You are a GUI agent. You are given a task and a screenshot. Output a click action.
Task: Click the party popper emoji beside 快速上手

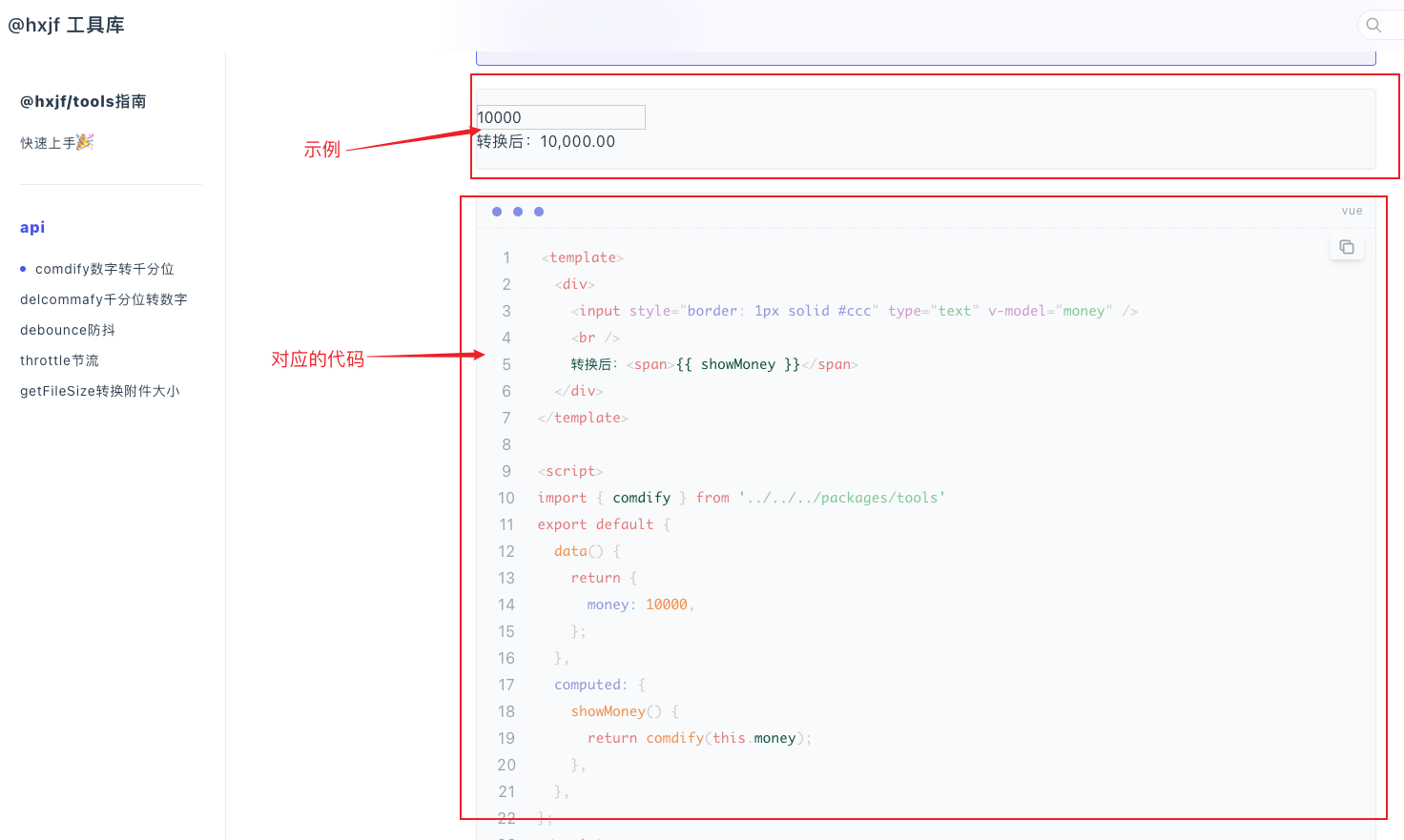click(x=85, y=142)
